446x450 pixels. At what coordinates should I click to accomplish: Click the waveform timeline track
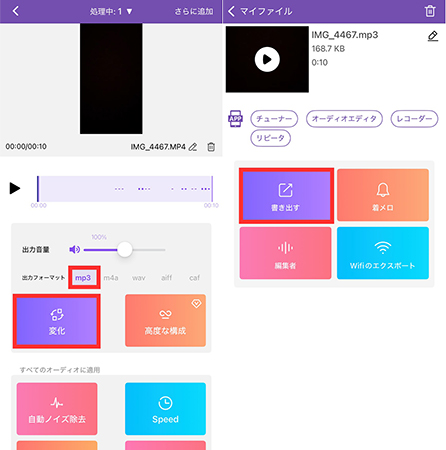[x=125, y=189]
